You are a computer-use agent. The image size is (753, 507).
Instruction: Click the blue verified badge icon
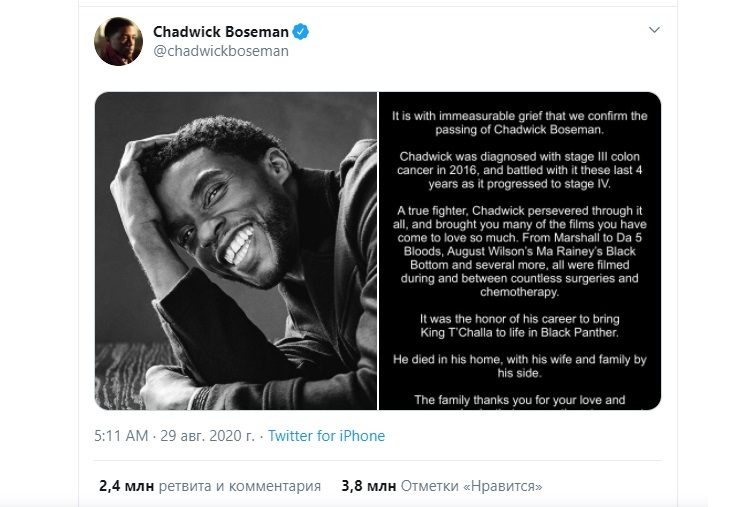click(300, 32)
